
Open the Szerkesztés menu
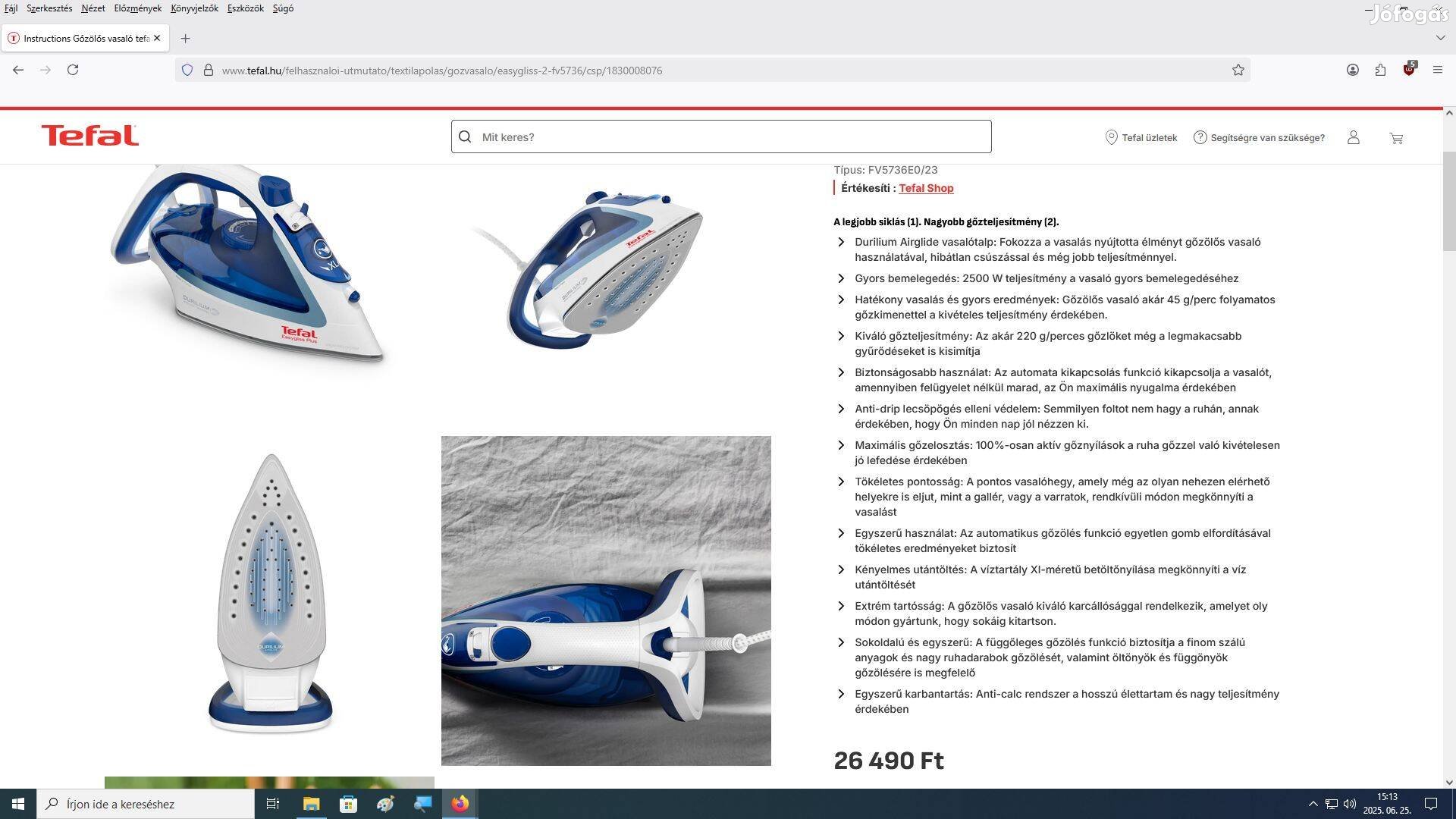[49, 8]
